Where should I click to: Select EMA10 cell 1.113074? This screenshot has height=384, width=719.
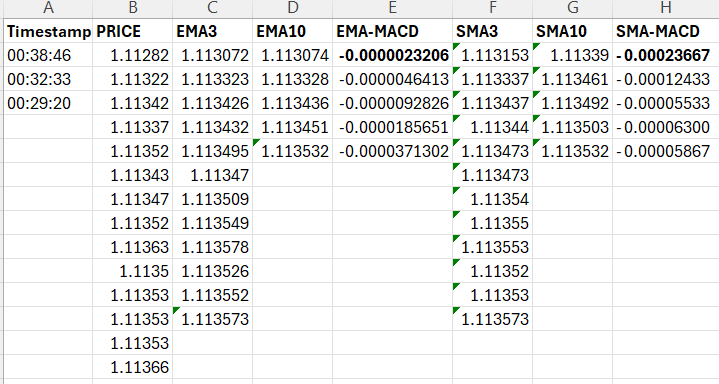(x=293, y=55)
